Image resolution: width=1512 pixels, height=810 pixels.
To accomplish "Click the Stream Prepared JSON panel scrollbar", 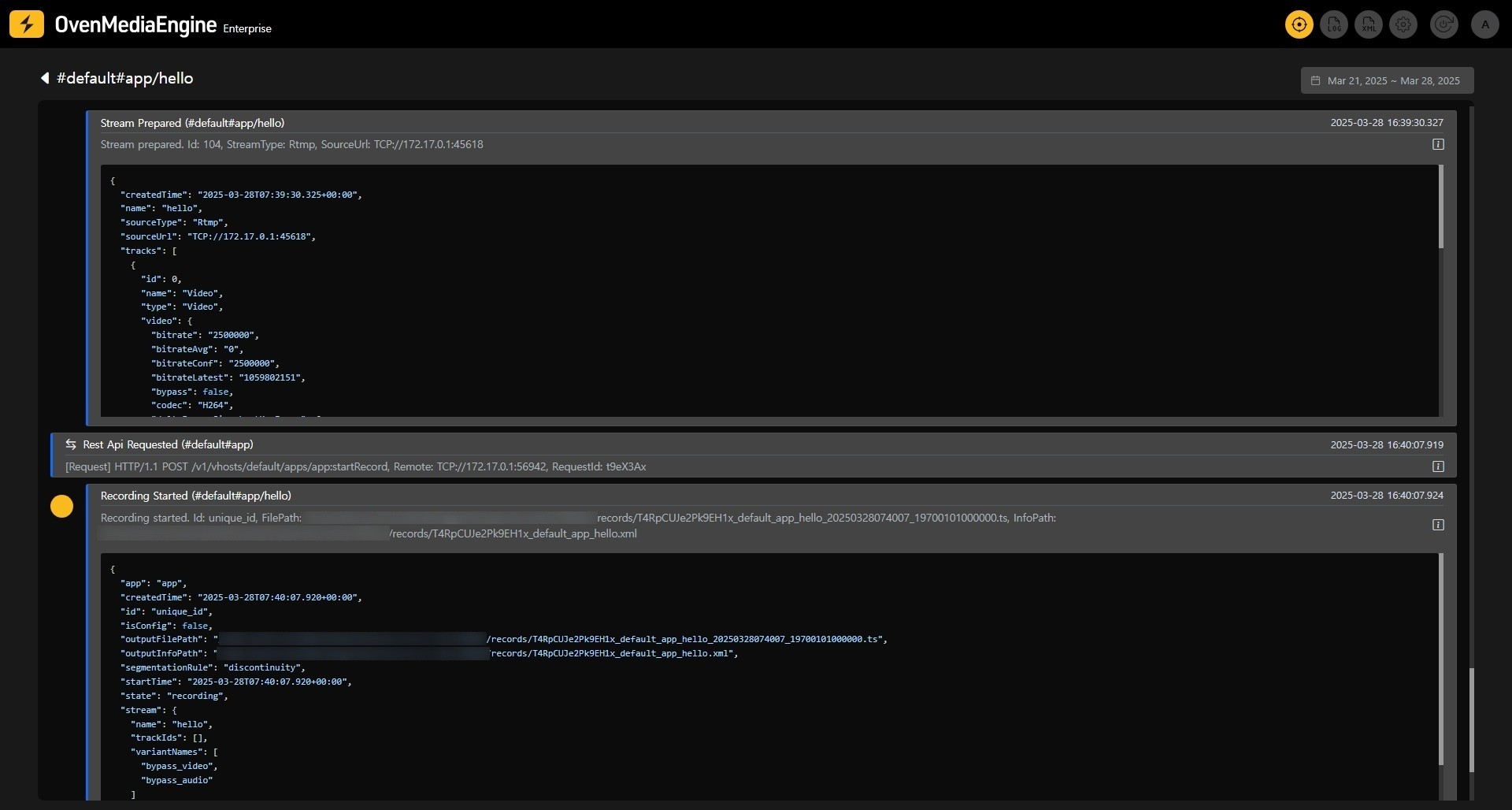I will [x=1441, y=207].
